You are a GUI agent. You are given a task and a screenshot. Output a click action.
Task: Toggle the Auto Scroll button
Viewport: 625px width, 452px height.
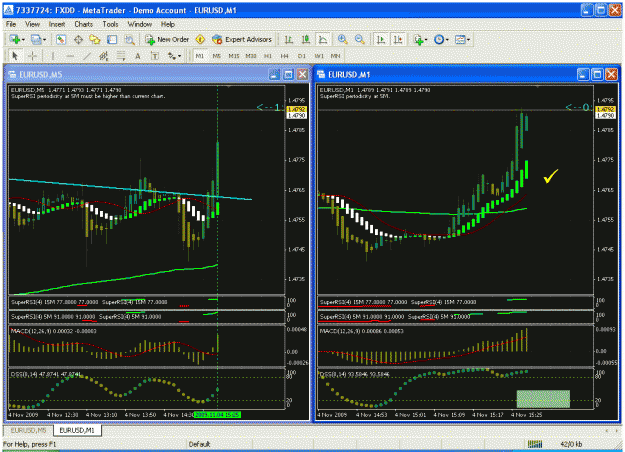click(x=381, y=39)
